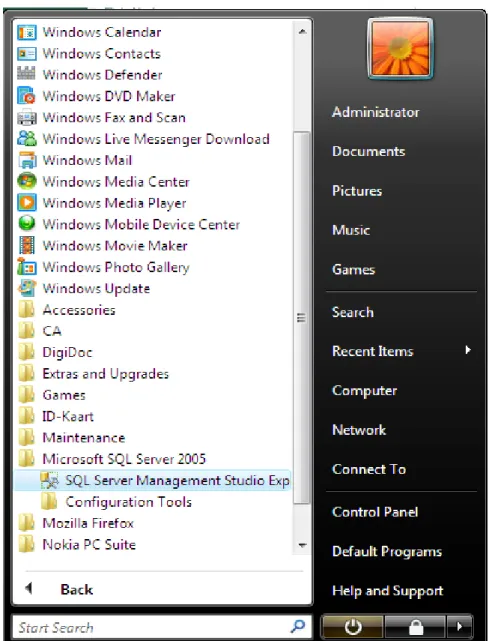The height and width of the screenshot is (641, 489).
Task: Click the CA folder icon
Action: [27, 331]
